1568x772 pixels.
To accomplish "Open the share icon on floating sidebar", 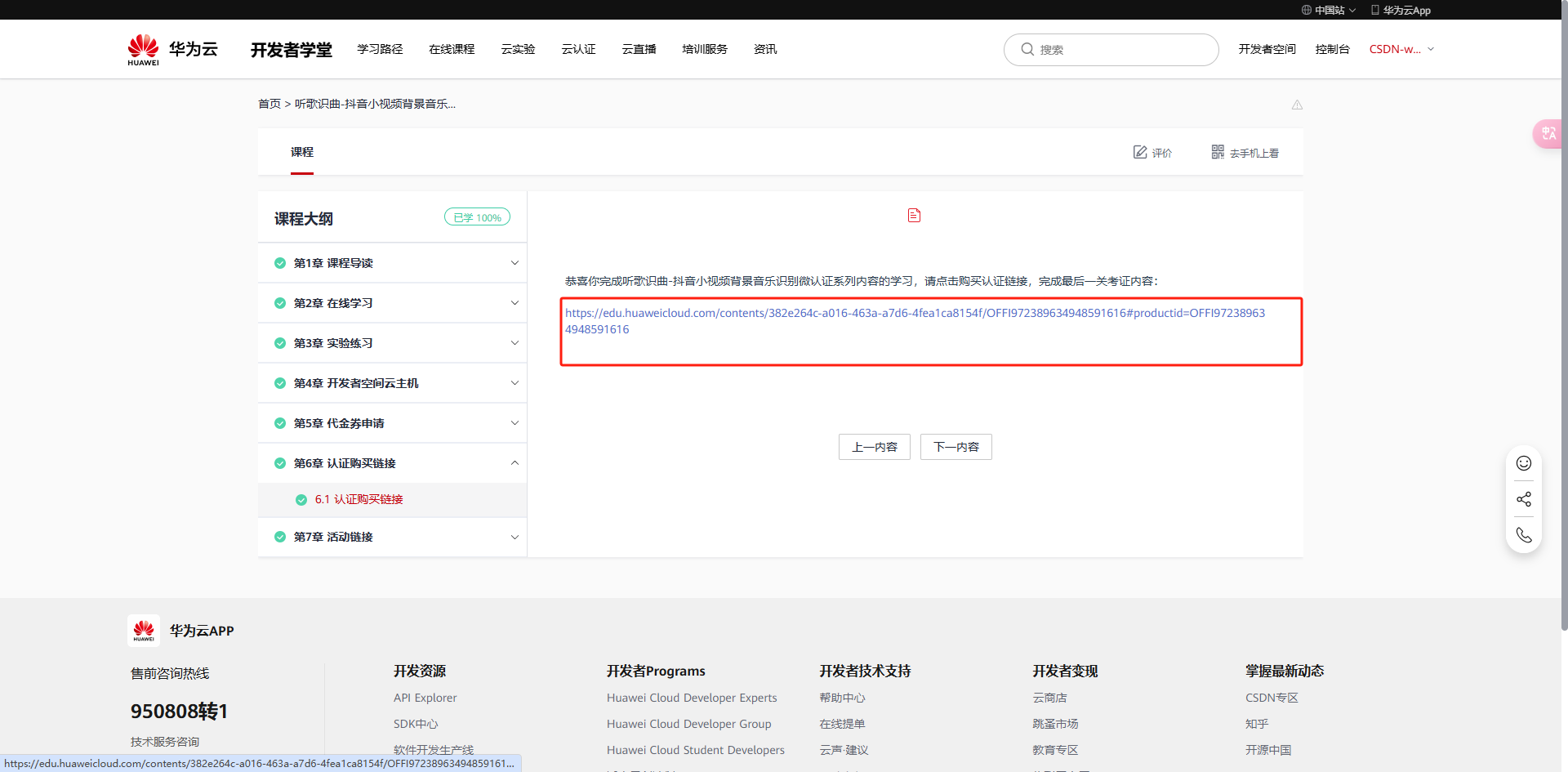I will [1523, 499].
